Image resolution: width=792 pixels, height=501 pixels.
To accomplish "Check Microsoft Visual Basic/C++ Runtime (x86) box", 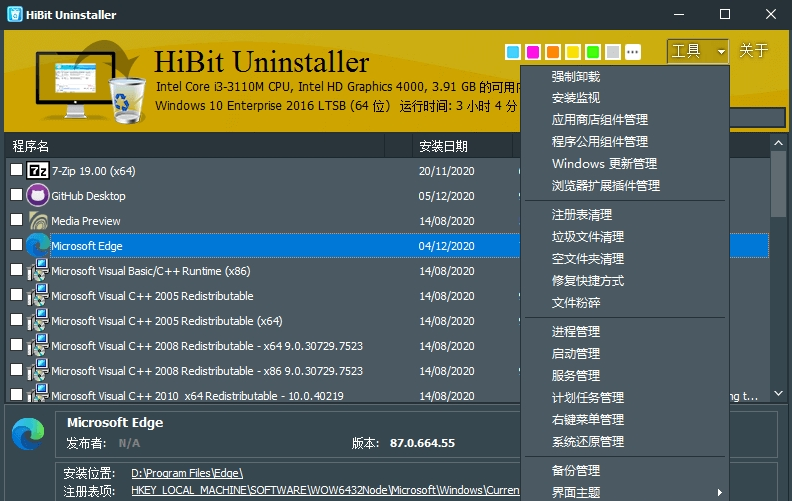I will coord(16,270).
